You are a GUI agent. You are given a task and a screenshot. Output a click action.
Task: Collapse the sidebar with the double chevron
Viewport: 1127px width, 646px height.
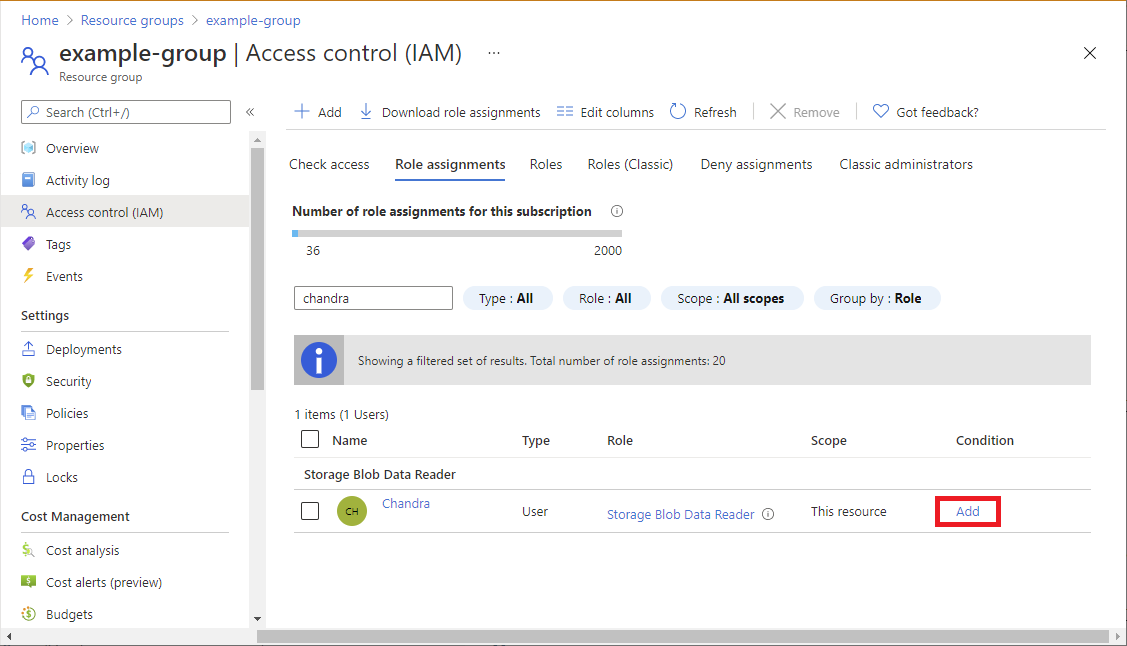(250, 112)
